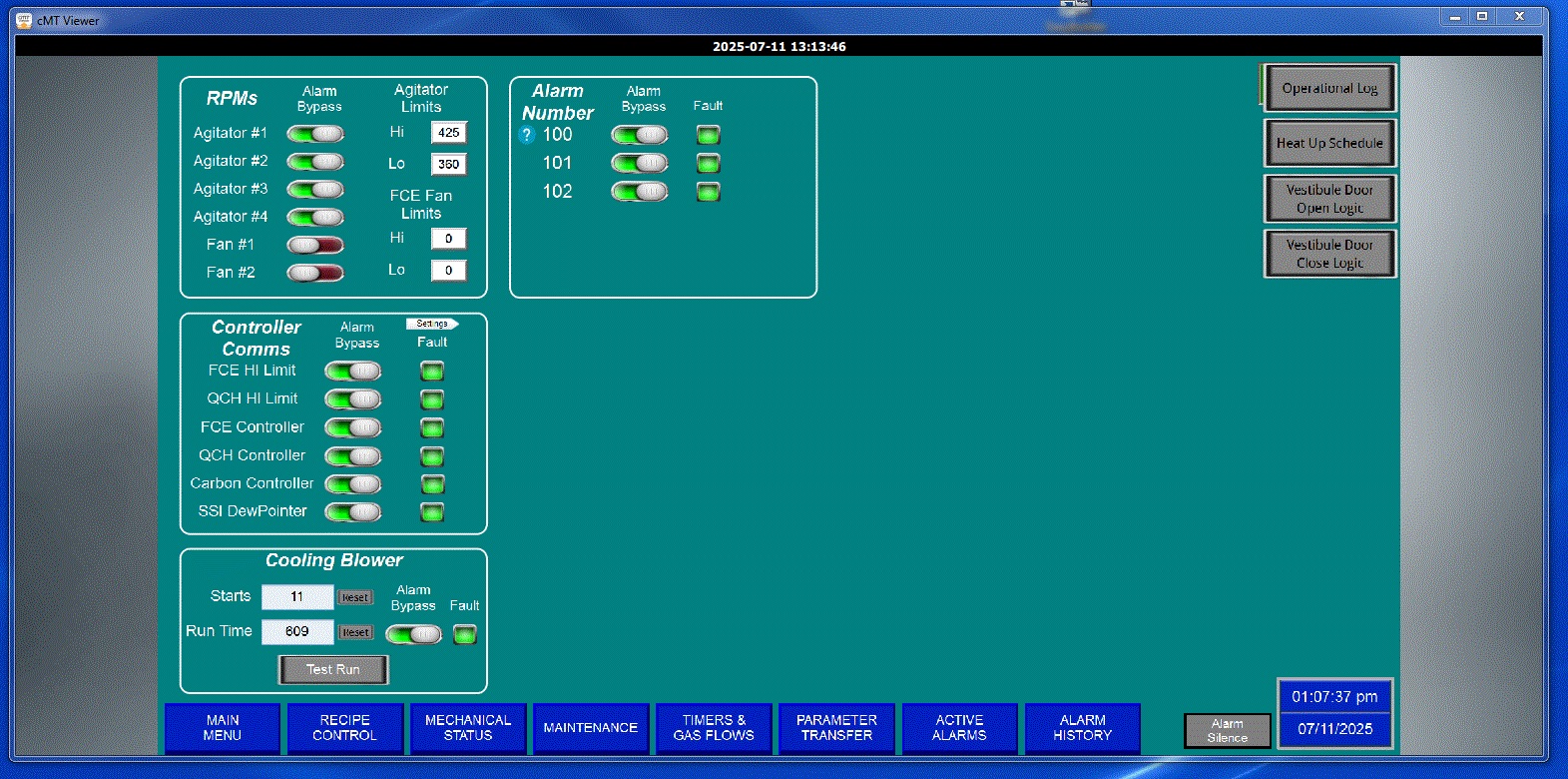
Task: Click the Cooling Blower fault indicator
Action: (465, 634)
